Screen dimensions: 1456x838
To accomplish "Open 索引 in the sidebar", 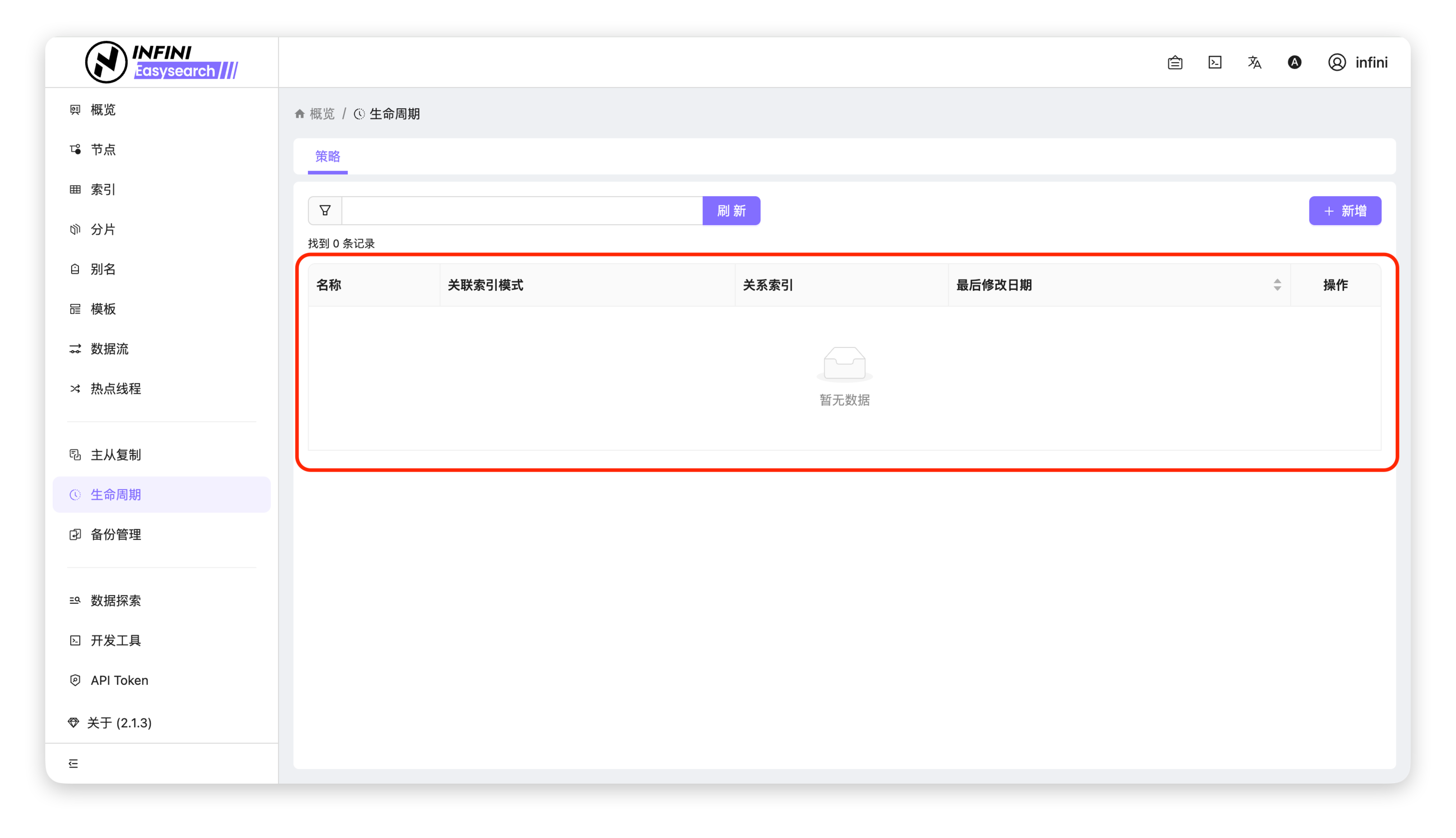I will tap(103, 189).
